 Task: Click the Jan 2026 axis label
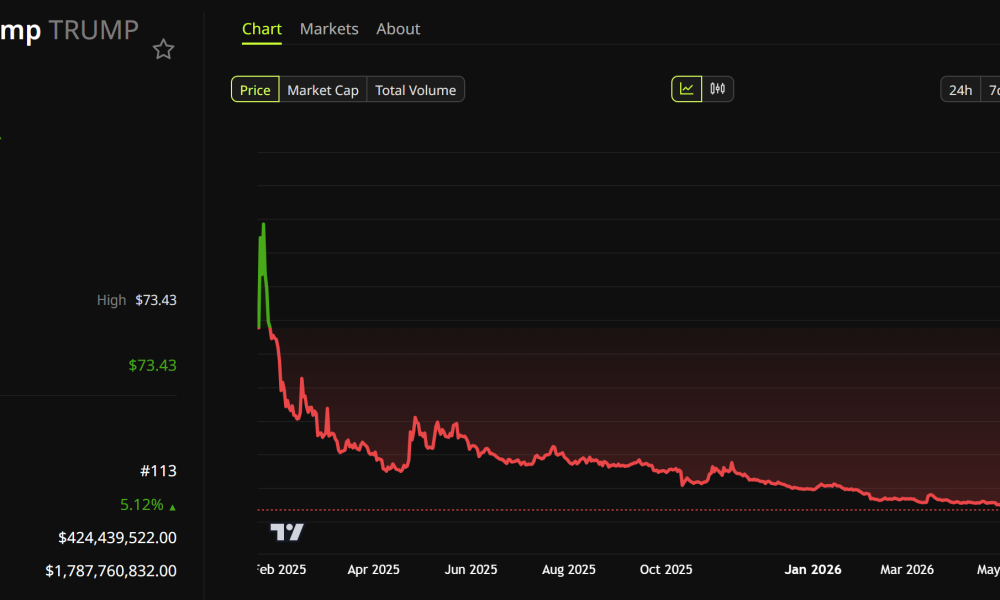click(x=812, y=569)
